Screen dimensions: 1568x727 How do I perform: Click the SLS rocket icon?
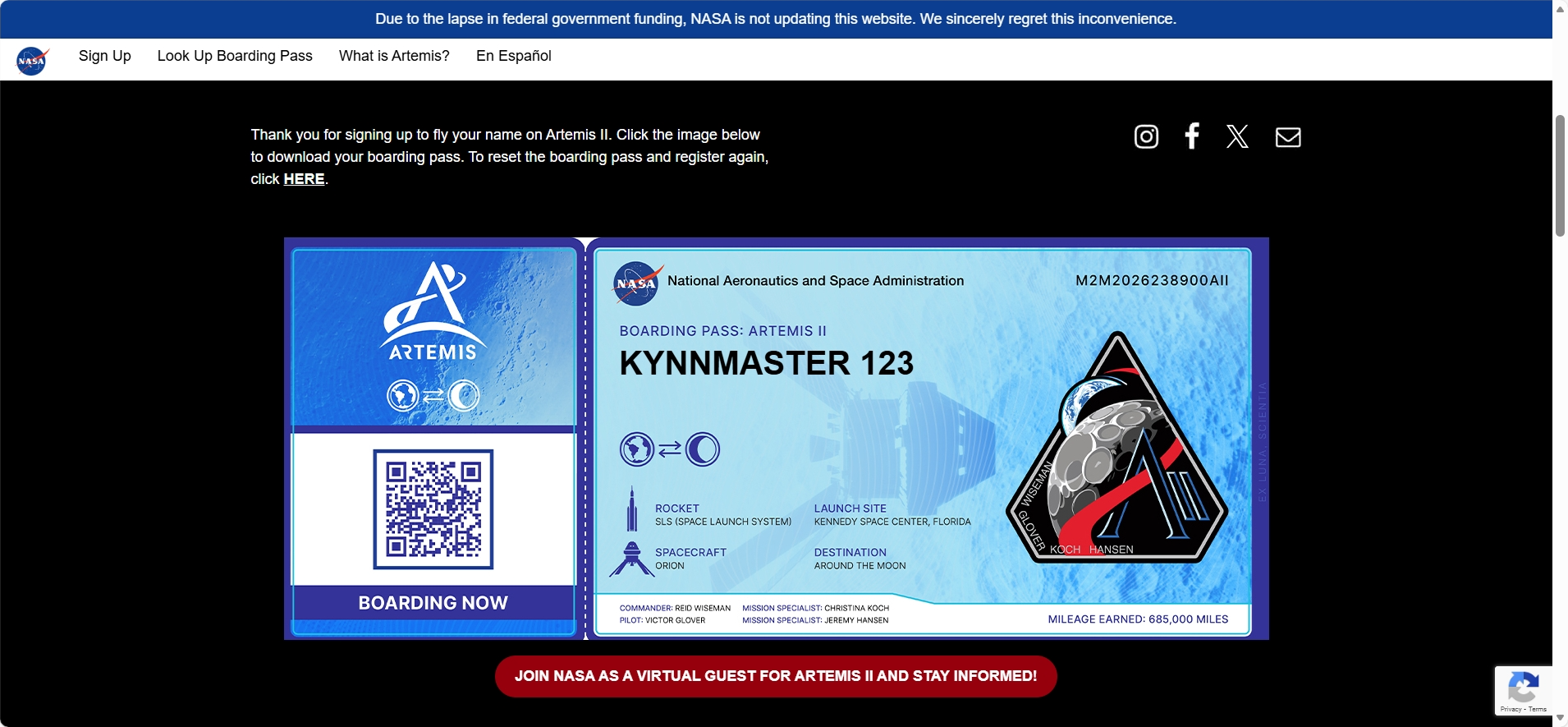click(x=631, y=509)
